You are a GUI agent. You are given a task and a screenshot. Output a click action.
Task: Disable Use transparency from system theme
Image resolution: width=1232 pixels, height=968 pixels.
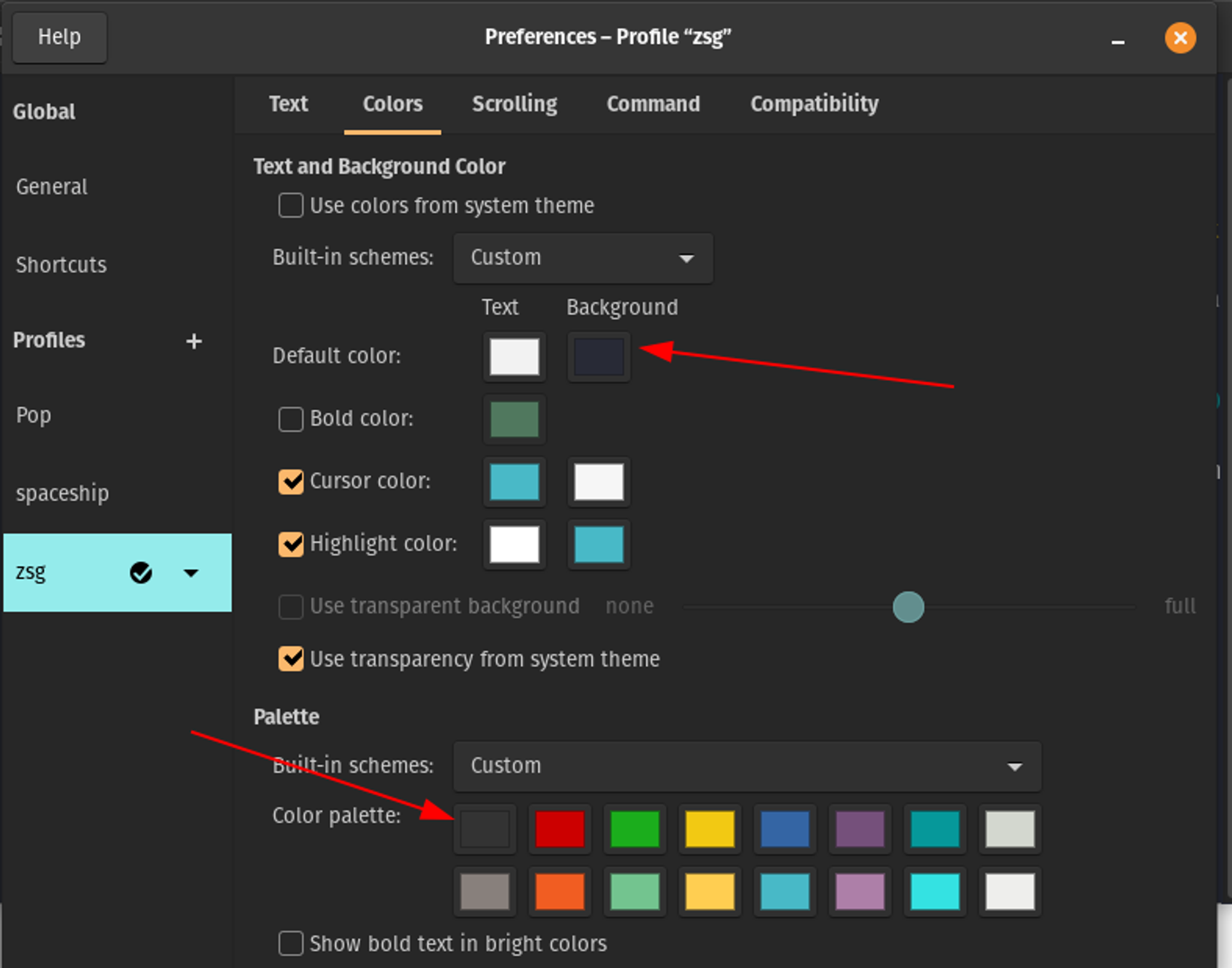point(291,659)
